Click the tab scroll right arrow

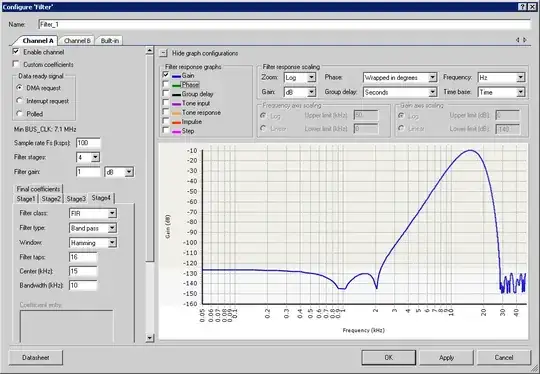point(525,40)
